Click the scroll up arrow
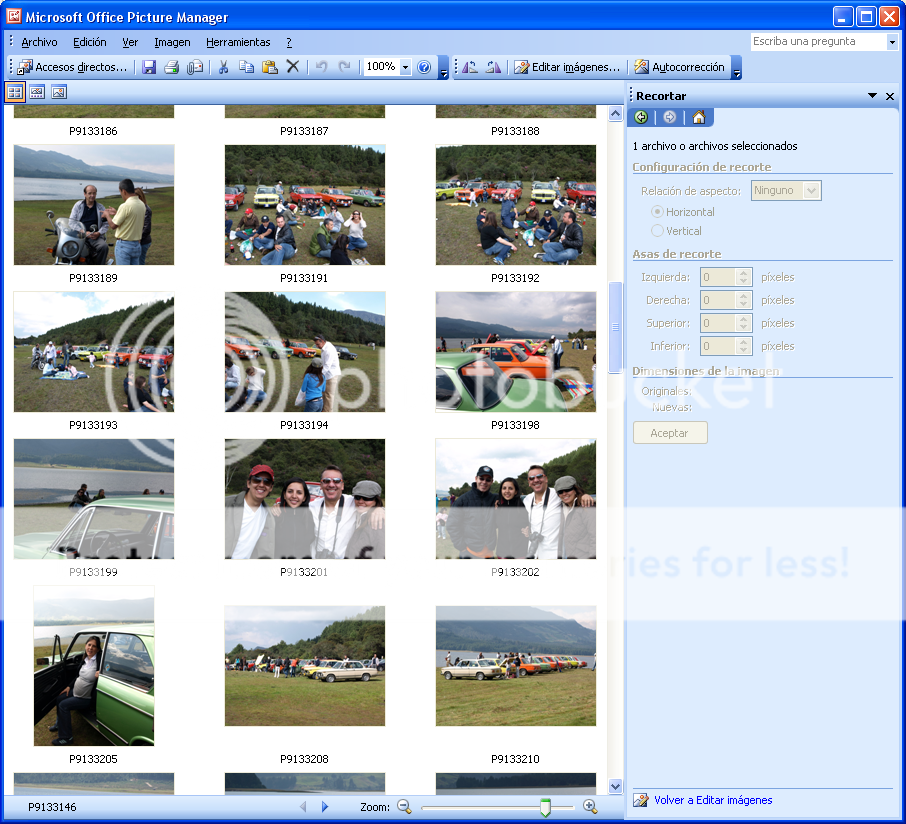Image resolution: width=906 pixels, height=824 pixels. click(x=615, y=113)
